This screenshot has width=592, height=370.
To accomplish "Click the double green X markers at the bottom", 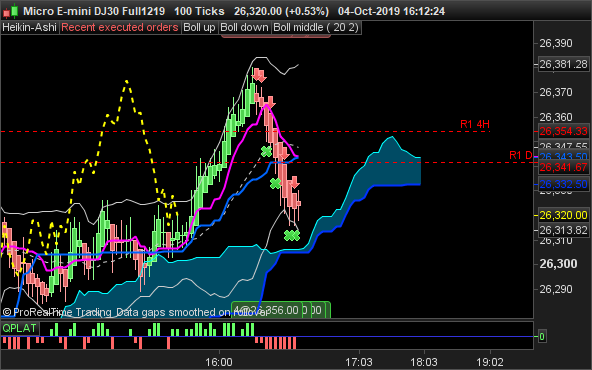I will pos(292,236).
